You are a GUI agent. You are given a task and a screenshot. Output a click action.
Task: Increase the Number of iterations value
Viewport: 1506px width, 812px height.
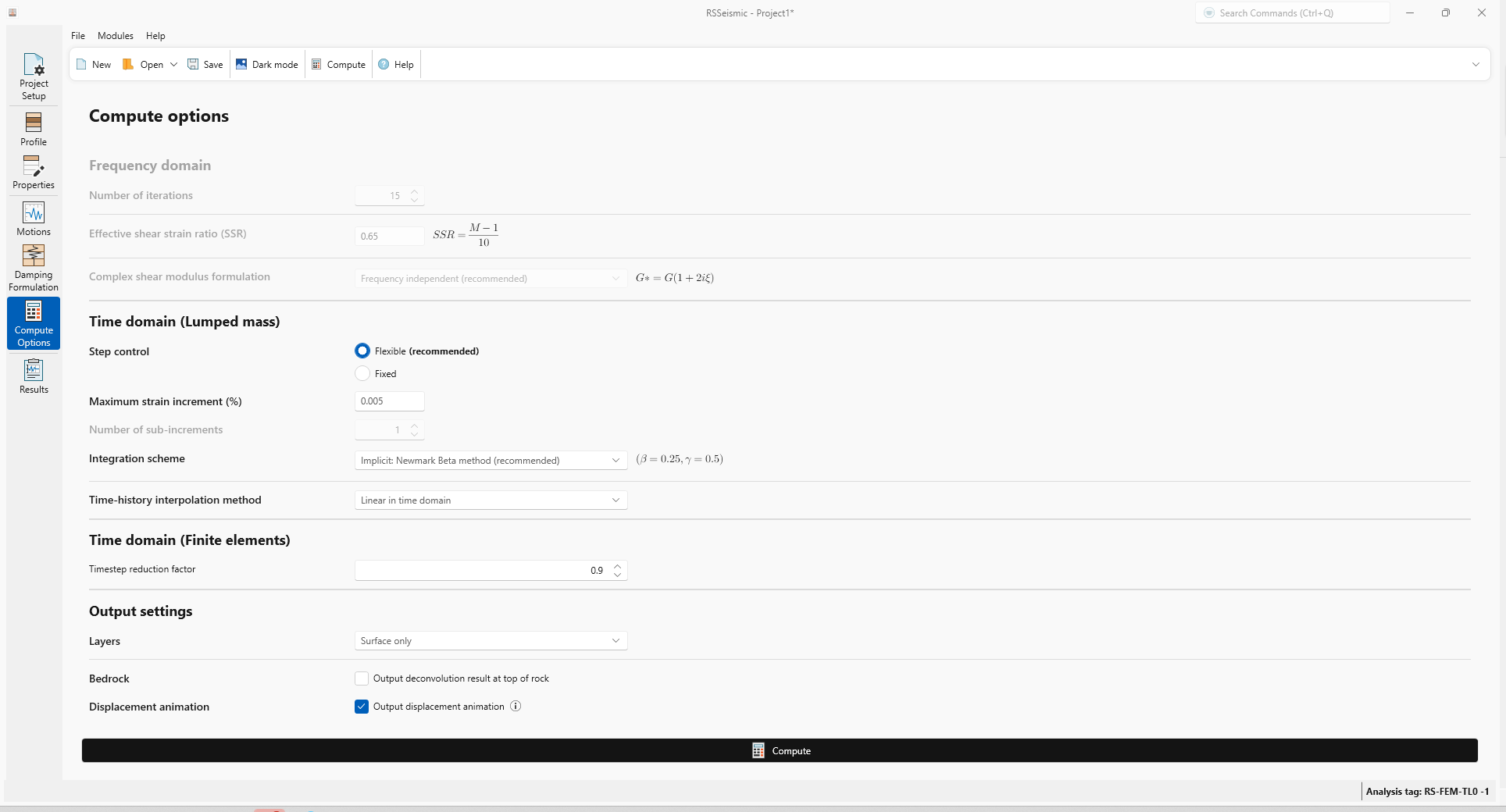415,191
